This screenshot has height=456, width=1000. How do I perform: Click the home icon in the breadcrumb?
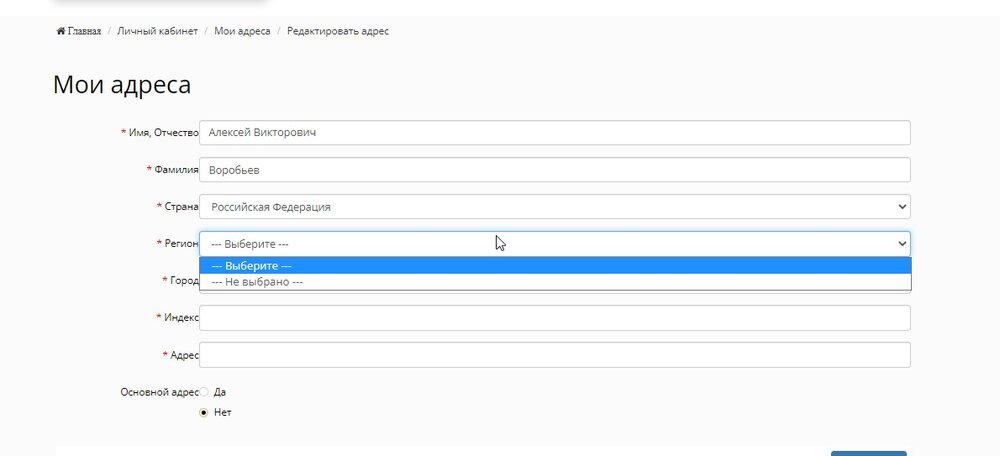pyautogui.click(x=61, y=31)
